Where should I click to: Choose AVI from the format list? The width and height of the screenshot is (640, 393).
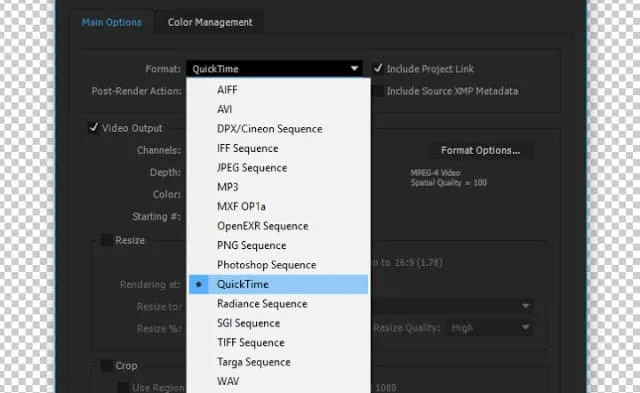[x=278, y=109]
